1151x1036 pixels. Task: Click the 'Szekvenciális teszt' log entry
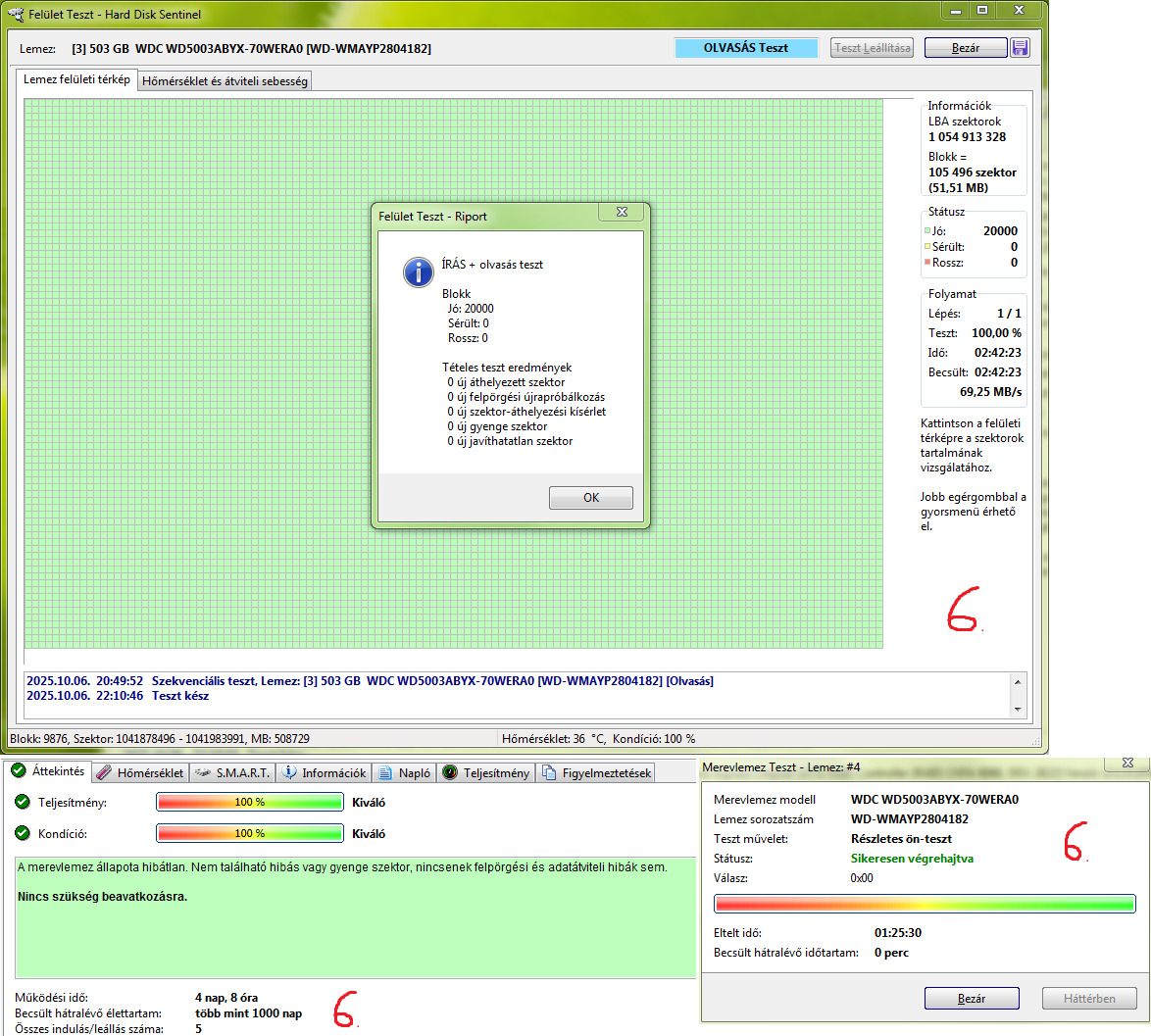coord(370,681)
